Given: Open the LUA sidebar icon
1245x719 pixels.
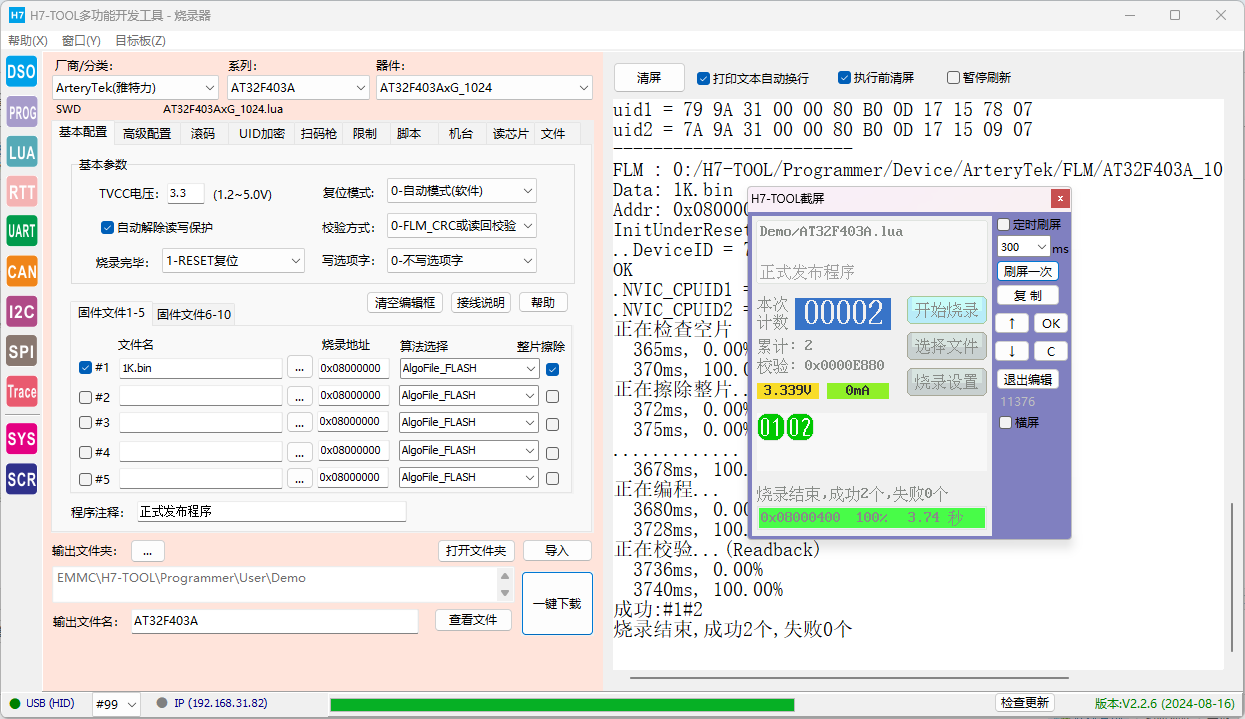Looking at the screenshot, I should point(22,151).
